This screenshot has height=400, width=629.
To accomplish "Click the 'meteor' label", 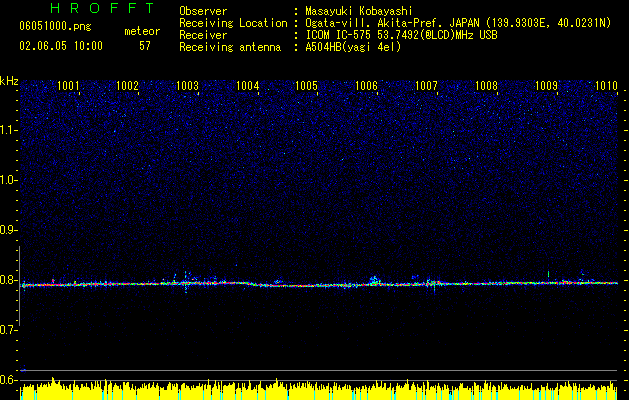I will click(x=142, y=31).
